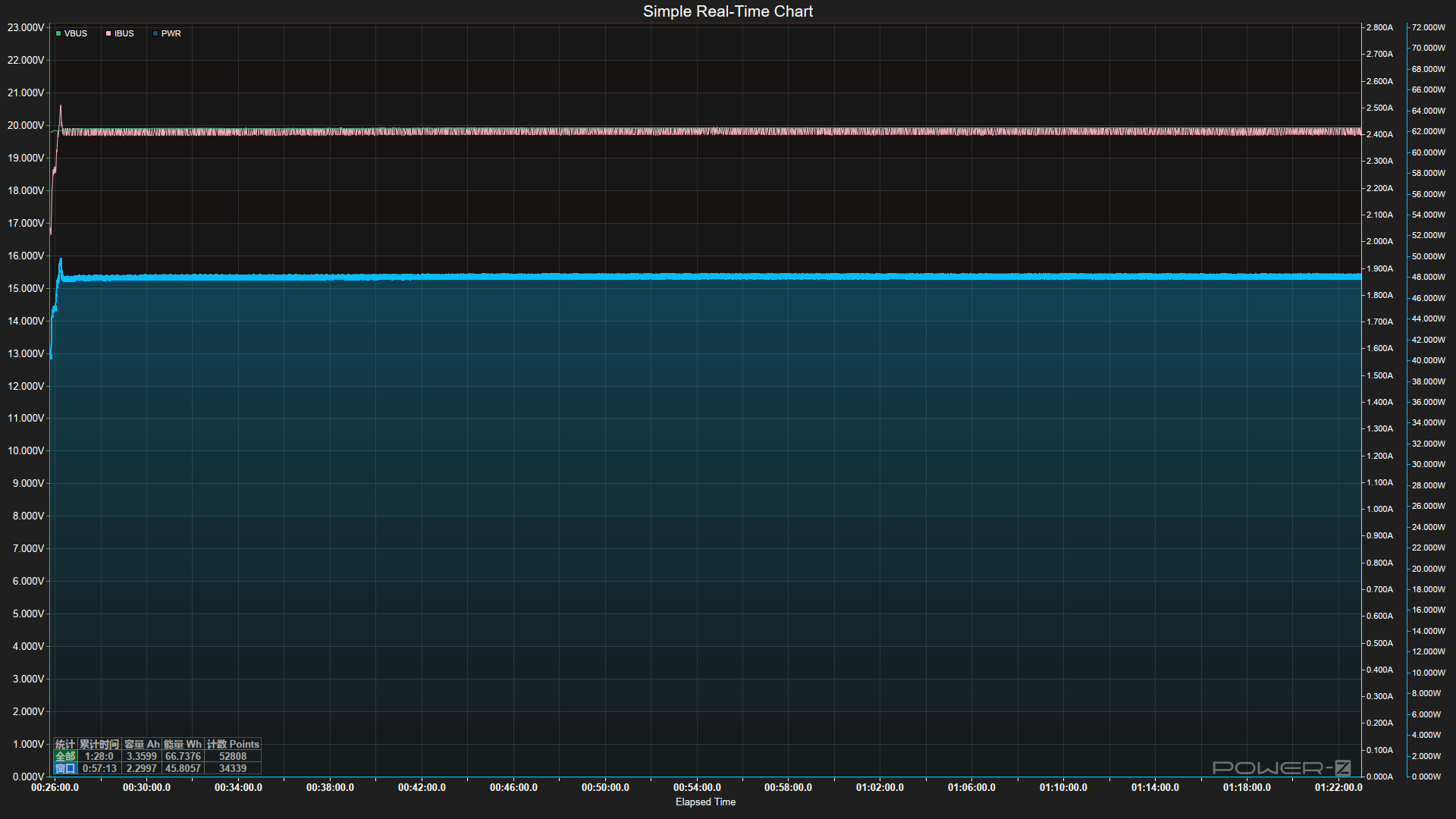Click the 计数 Points column header
The height and width of the screenshot is (819, 1456).
(x=233, y=744)
